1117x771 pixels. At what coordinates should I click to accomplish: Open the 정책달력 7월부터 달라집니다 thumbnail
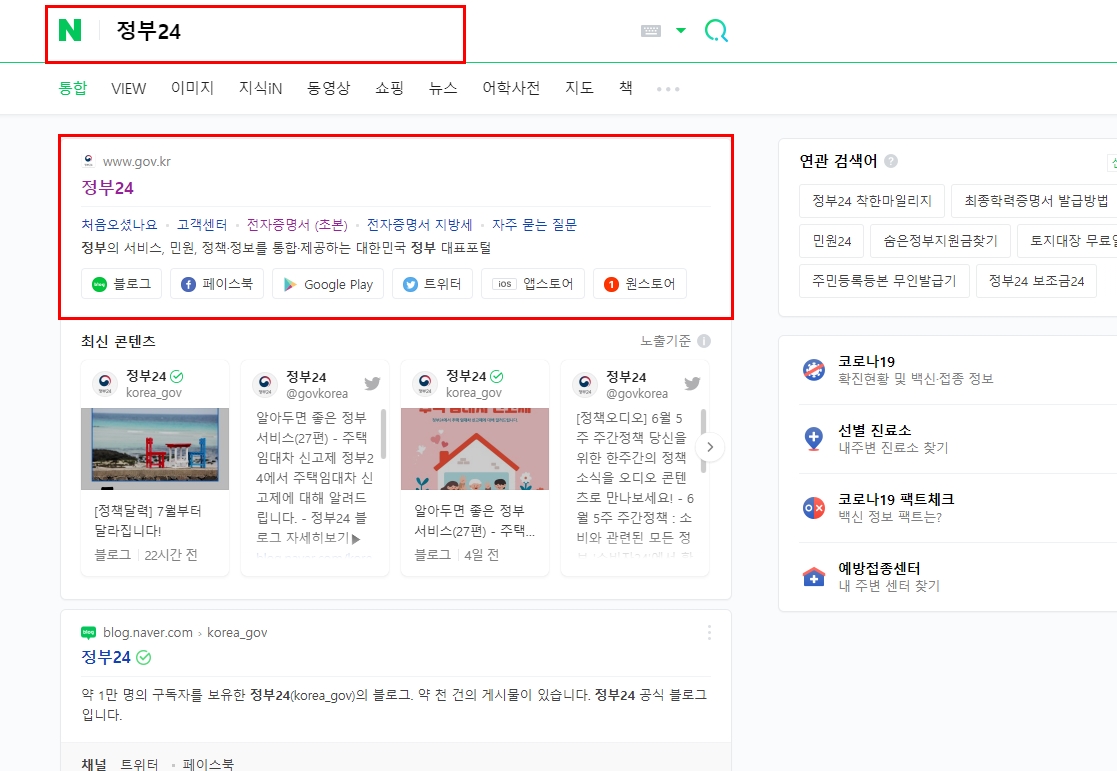coord(155,449)
